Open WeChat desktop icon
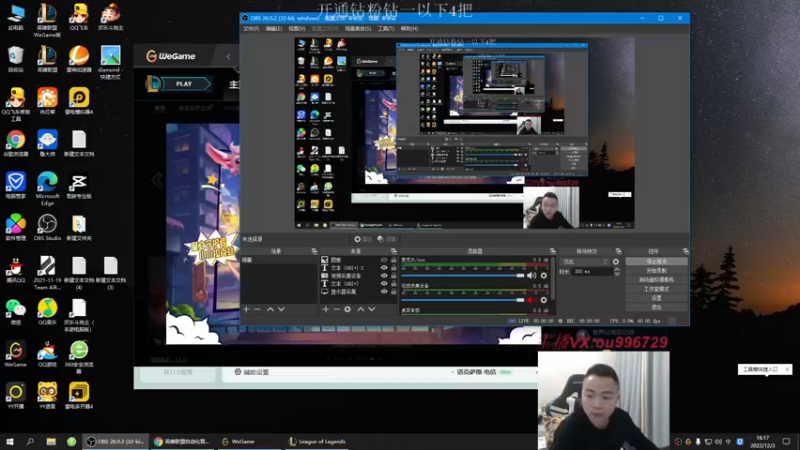This screenshot has height=450, width=800. tap(16, 312)
